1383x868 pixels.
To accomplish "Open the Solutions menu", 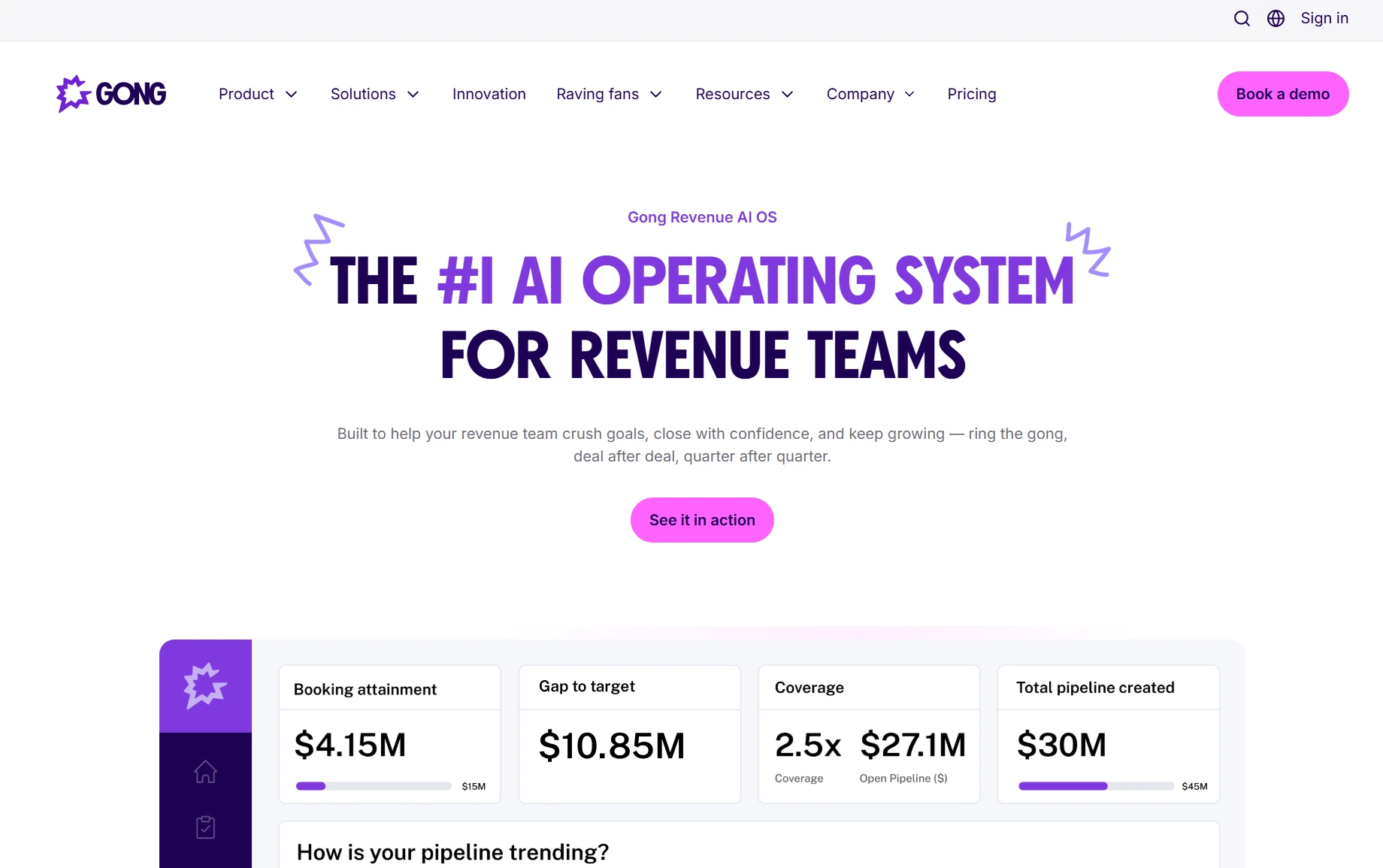I will 363,94.
